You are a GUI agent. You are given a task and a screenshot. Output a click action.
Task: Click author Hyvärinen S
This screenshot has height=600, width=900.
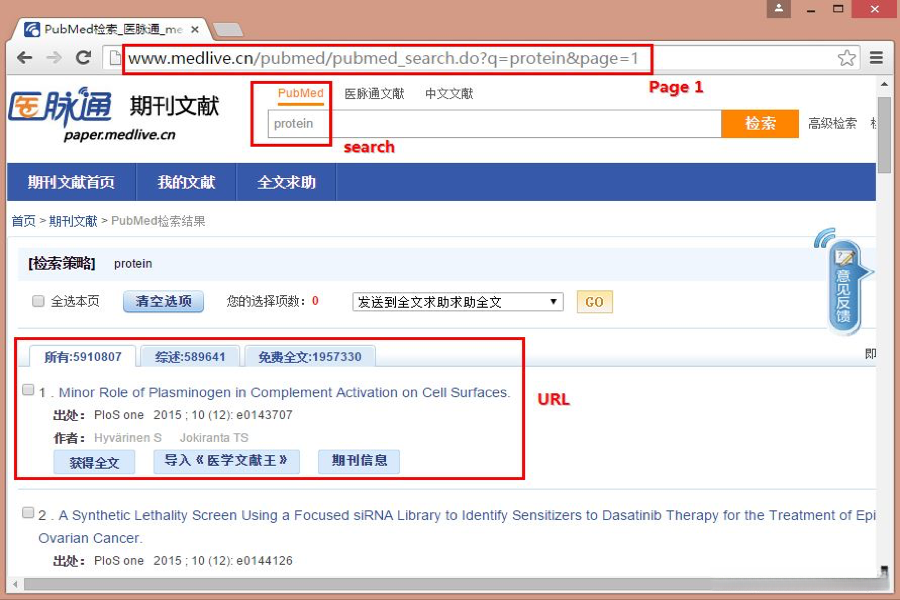pyautogui.click(x=128, y=438)
